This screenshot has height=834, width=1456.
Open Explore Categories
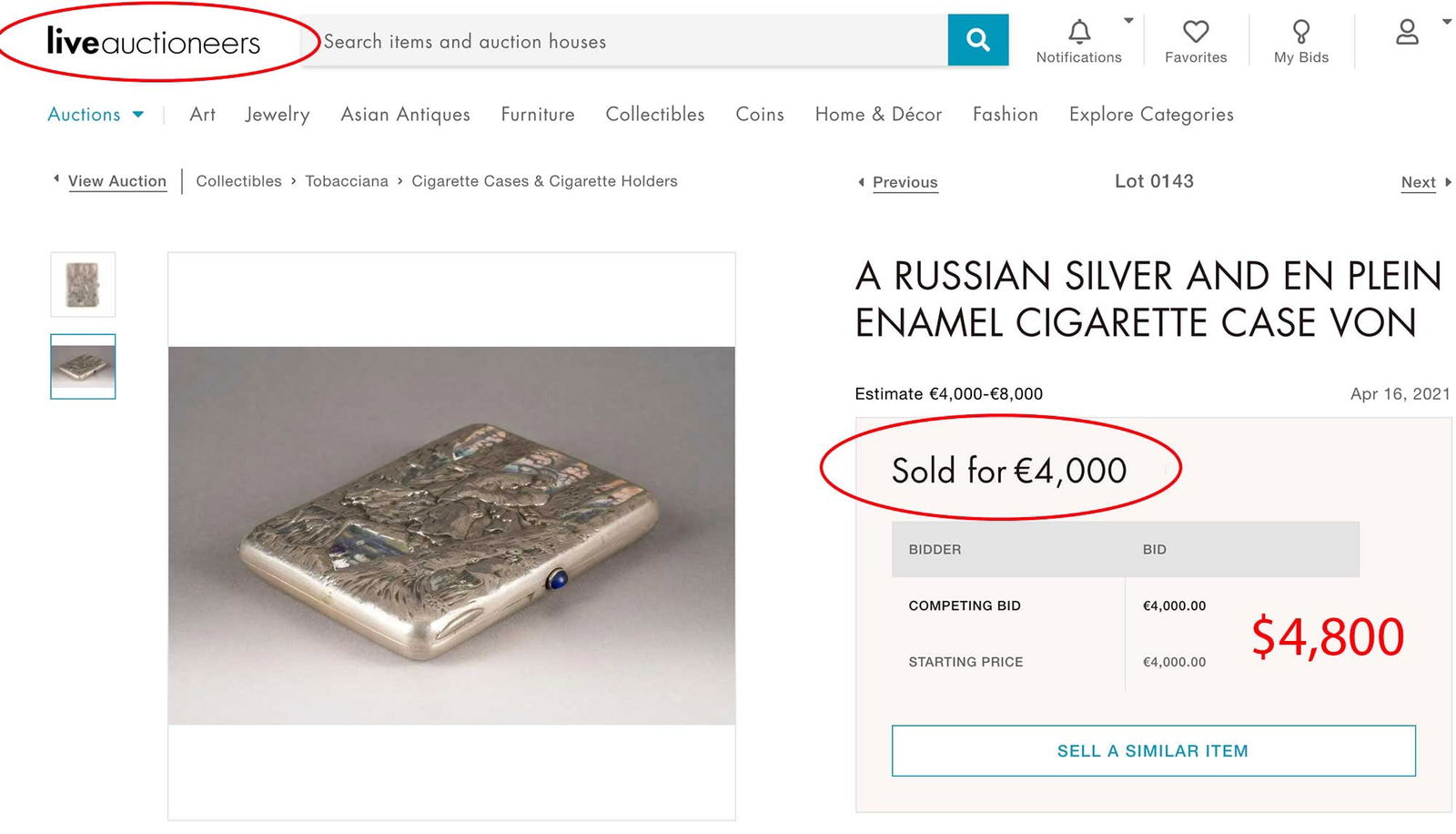coord(1150,115)
